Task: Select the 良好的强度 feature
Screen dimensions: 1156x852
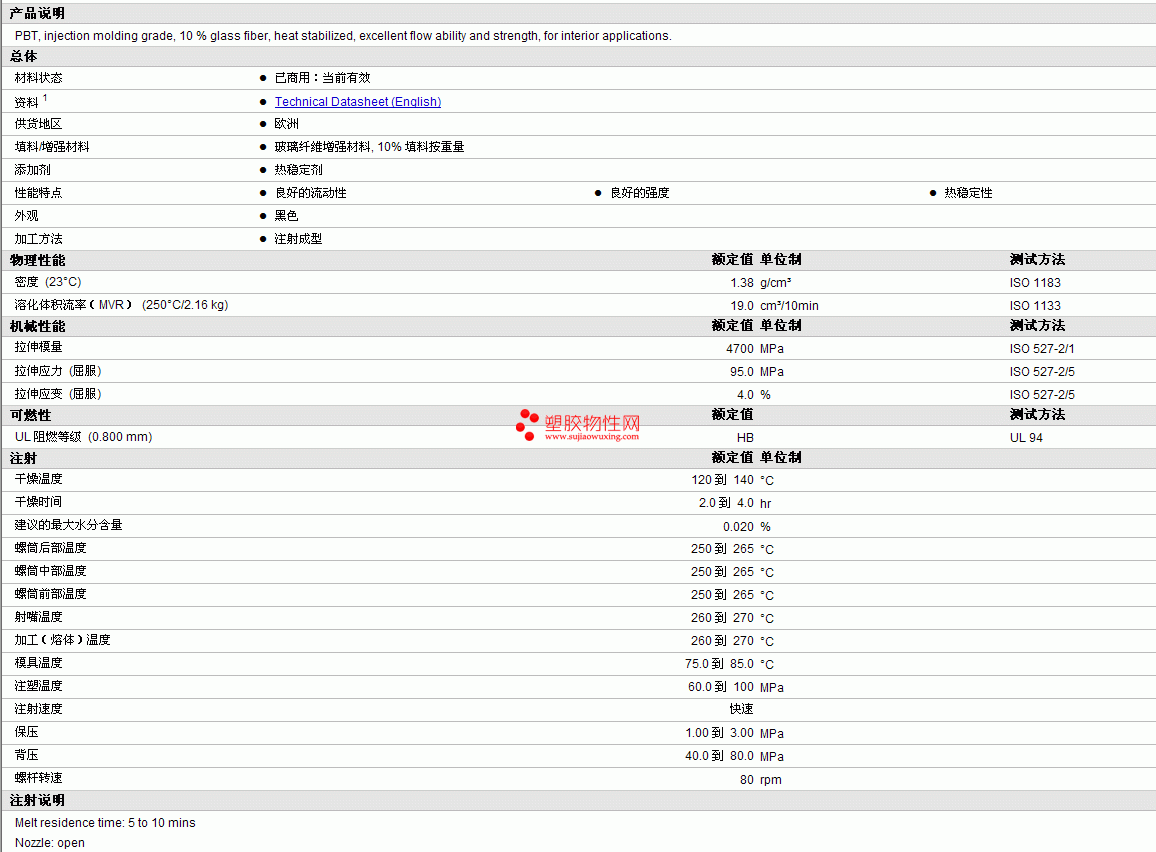Action: coord(639,192)
